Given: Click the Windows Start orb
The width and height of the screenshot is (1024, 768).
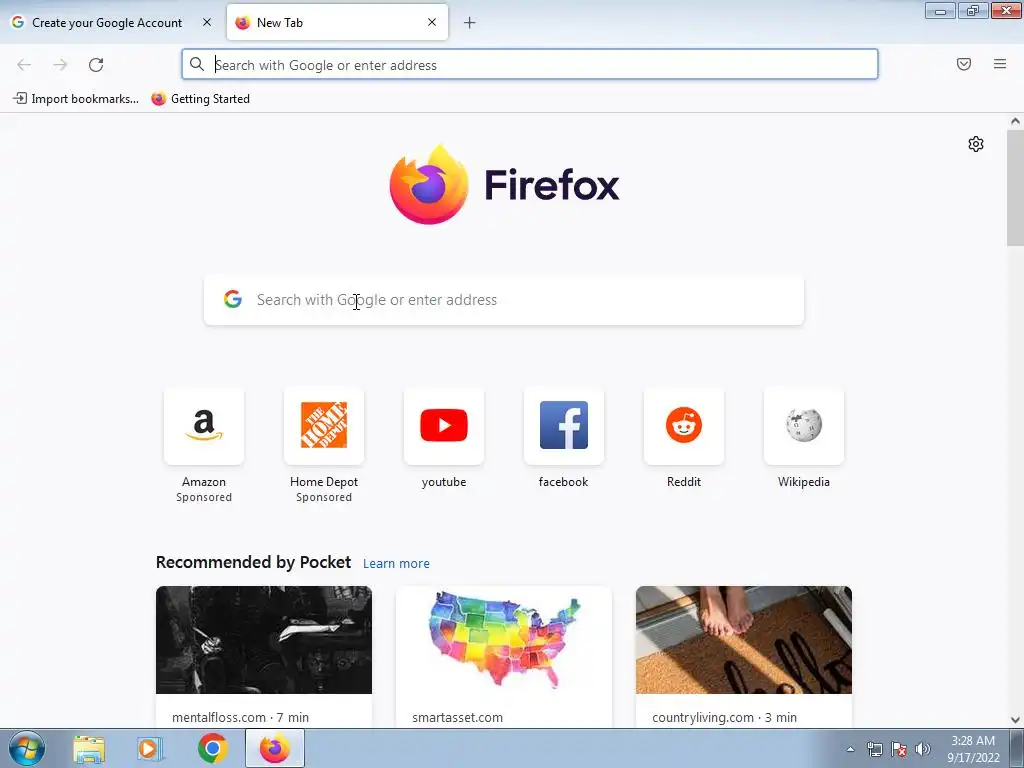Looking at the screenshot, I should pyautogui.click(x=27, y=748).
